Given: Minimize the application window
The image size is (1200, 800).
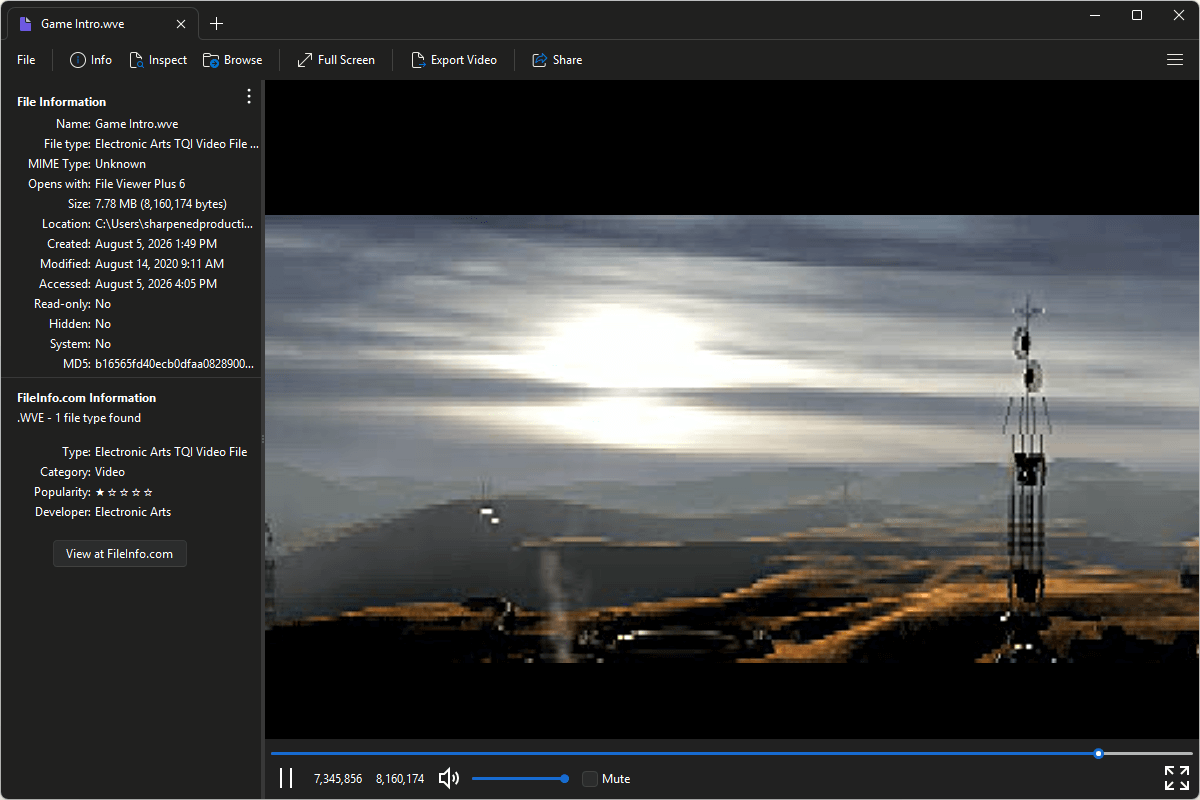Looking at the screenshot, I should 1097,15.
